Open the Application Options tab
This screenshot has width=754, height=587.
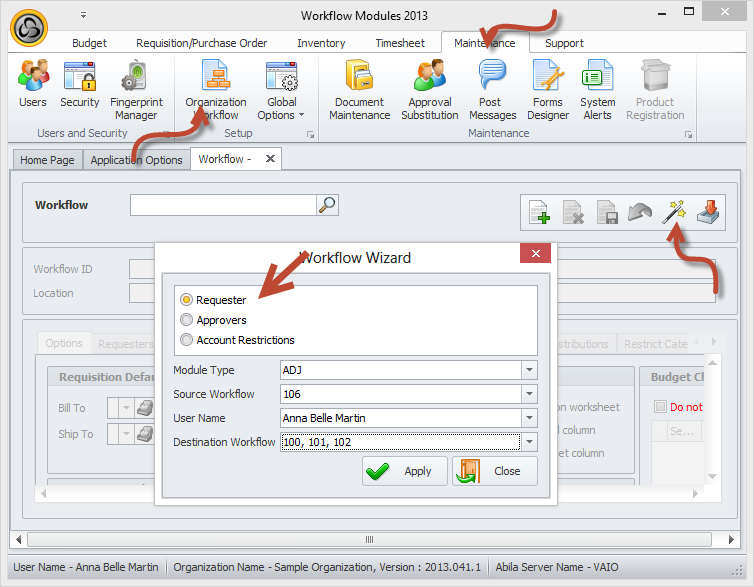point(137,160)
